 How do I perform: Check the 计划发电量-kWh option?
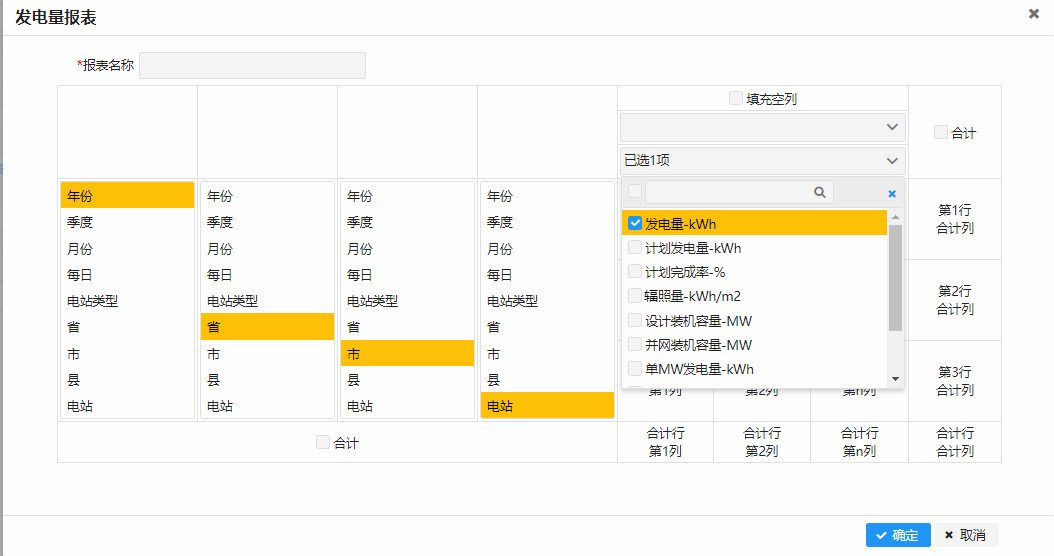635,248
